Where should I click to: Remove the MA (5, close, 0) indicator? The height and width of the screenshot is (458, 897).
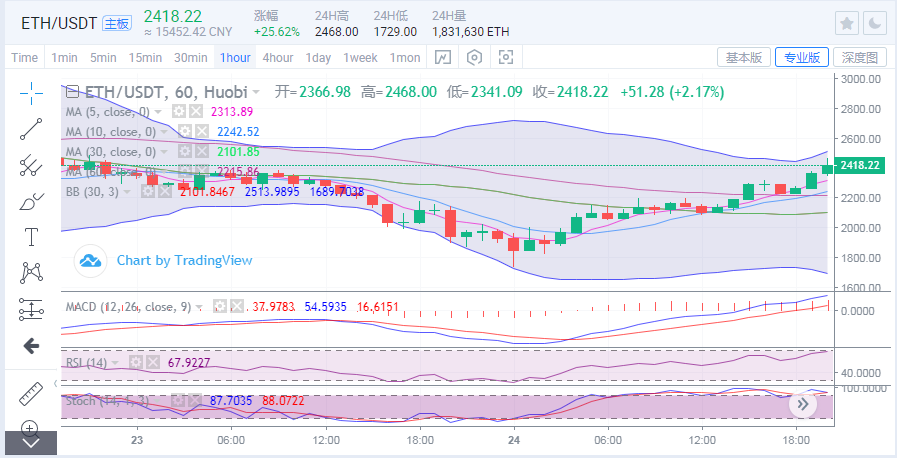[x=196, y=111]
